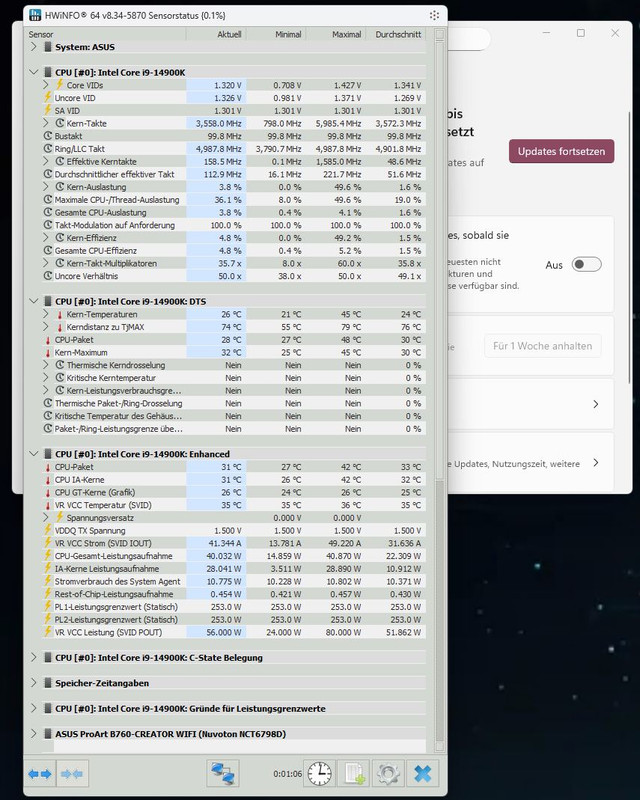Expand the Kern-Temperaturen row

point(46,314)
